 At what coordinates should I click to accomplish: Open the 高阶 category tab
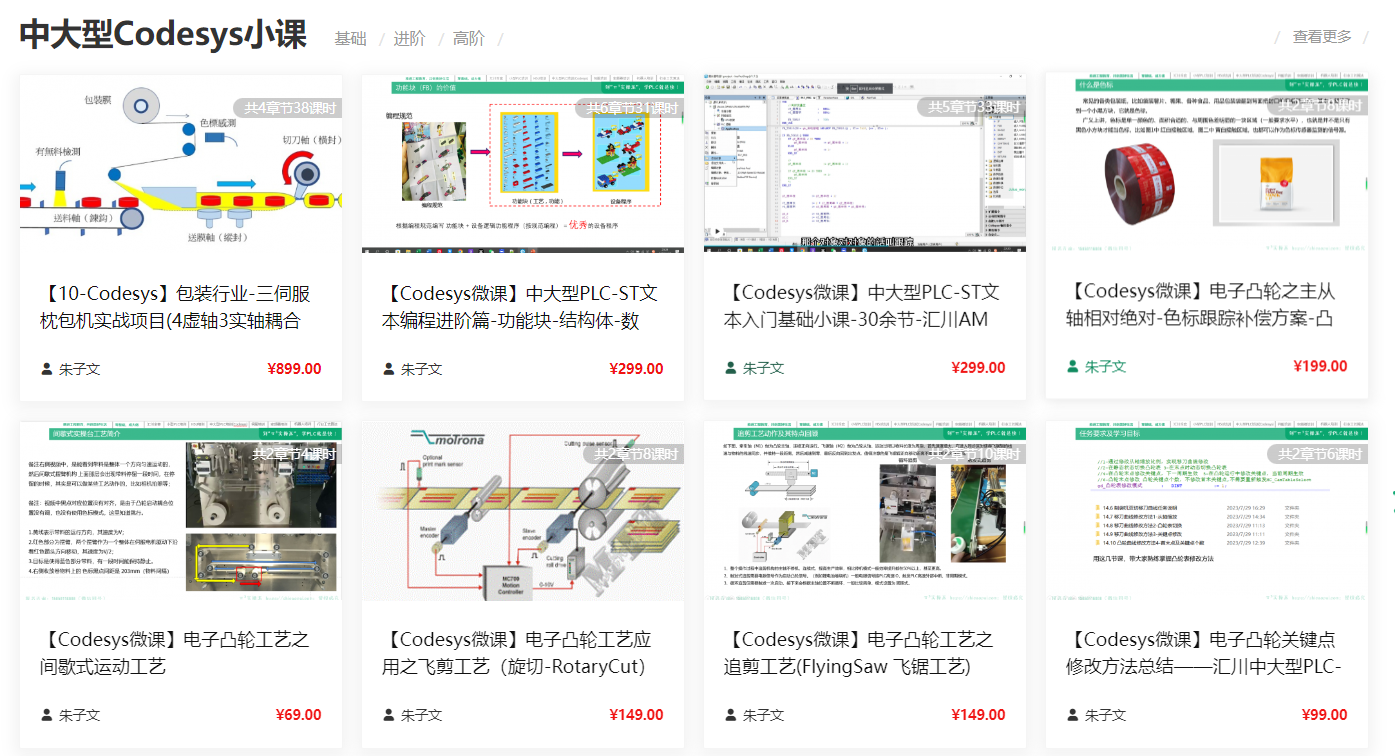469,38
